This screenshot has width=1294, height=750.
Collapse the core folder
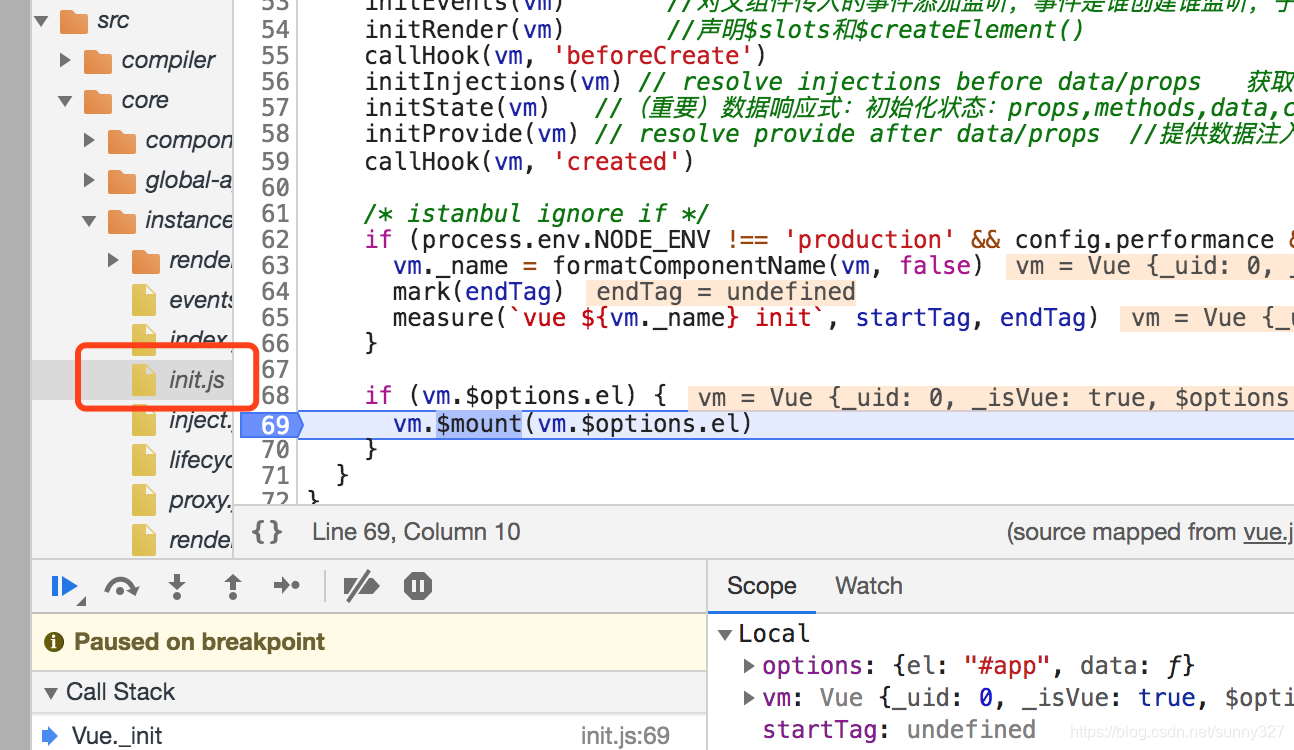[66, 100]
